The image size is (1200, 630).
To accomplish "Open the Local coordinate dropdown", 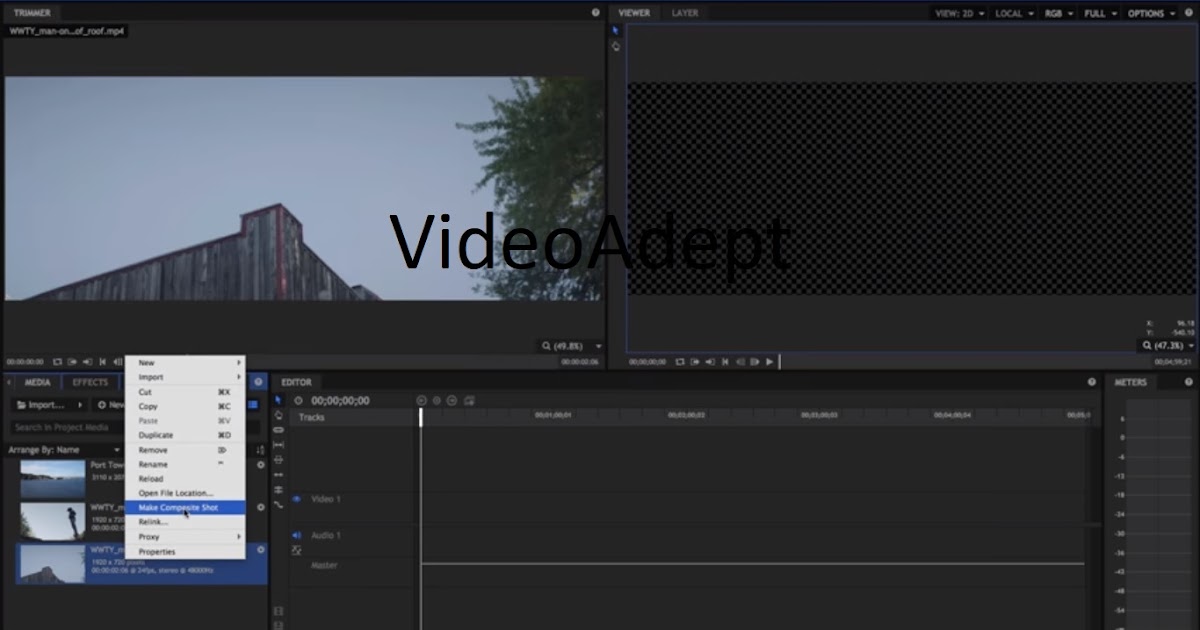I will click(1014, 14).
